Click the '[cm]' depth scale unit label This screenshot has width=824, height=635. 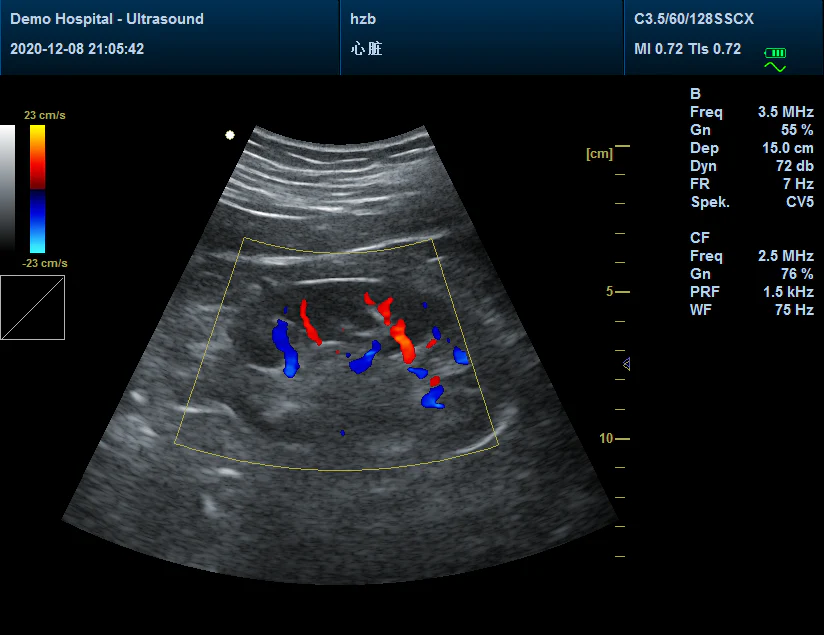[x=600, y=154]
